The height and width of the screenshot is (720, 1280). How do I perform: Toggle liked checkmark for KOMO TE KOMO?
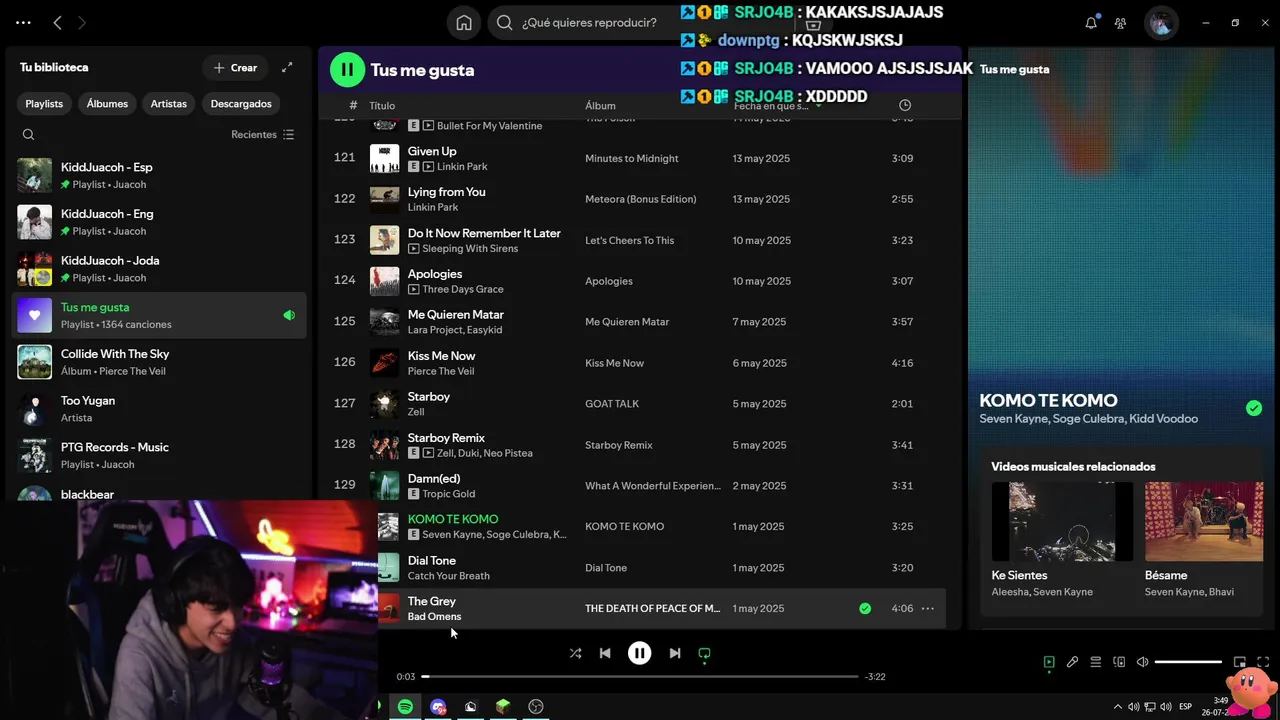point(1254,408)
